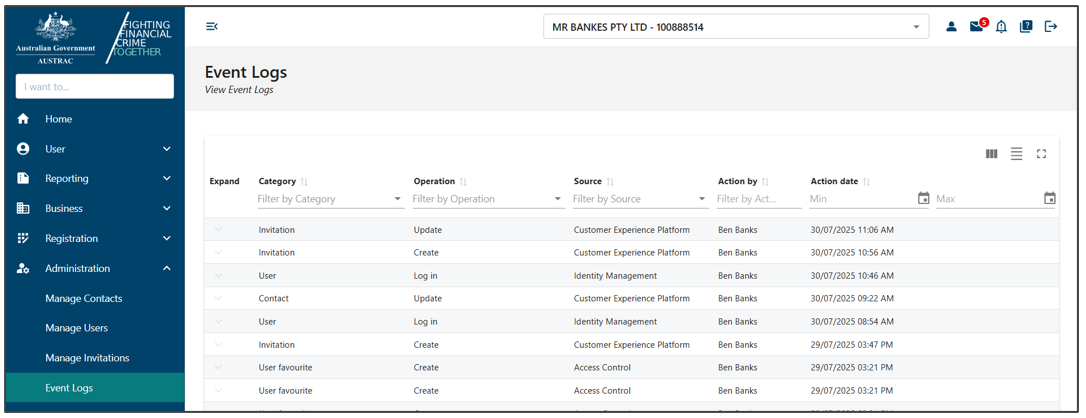The height and width of the screenshot is (418, 1086).
Task: Click the AUSTRAC government logo
Action: [x=55, y=37]
